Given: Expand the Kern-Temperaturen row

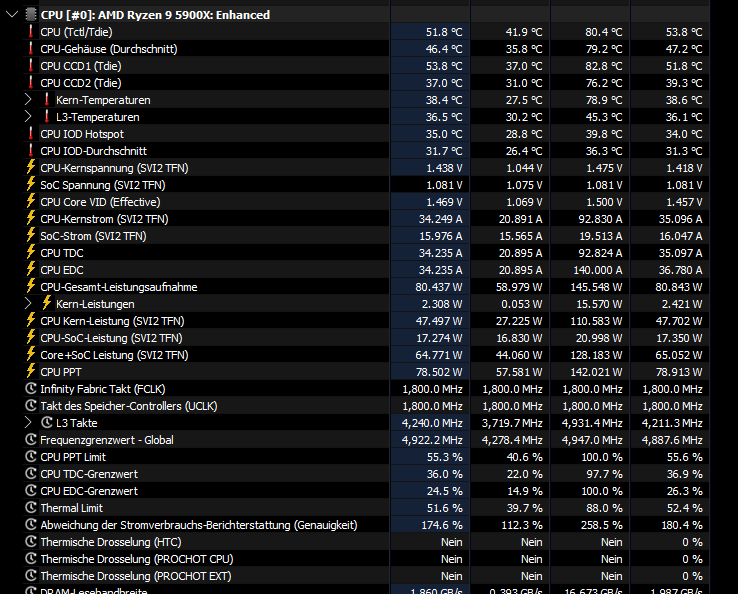Looking at the screenshot, I should coord(28,100).
